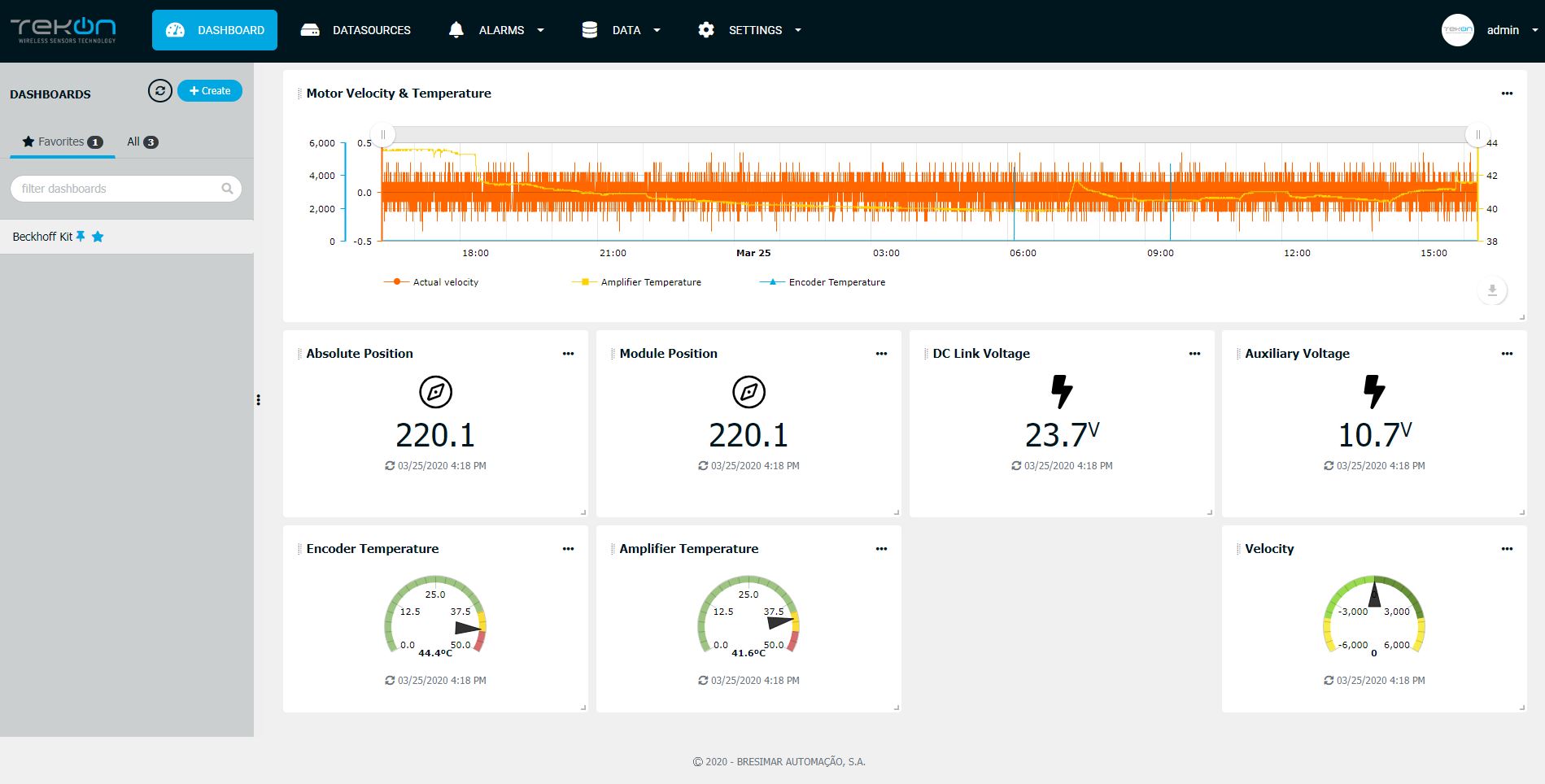Click the Settings gear icon
Viewport: 1545px width, 784px height.
[x=706, y=30]
